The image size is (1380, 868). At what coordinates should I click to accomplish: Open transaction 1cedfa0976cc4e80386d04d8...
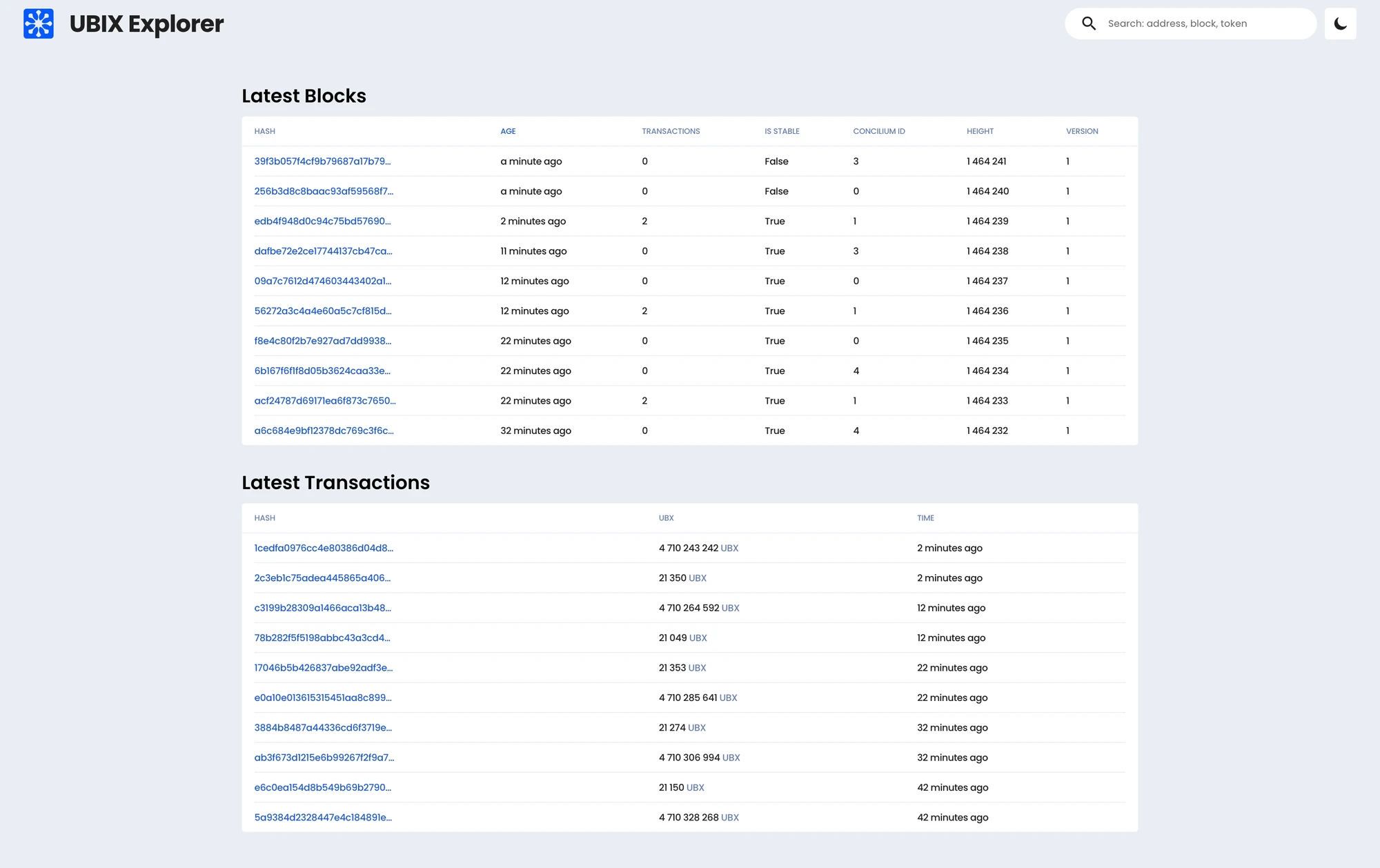[x=324, y=548]
